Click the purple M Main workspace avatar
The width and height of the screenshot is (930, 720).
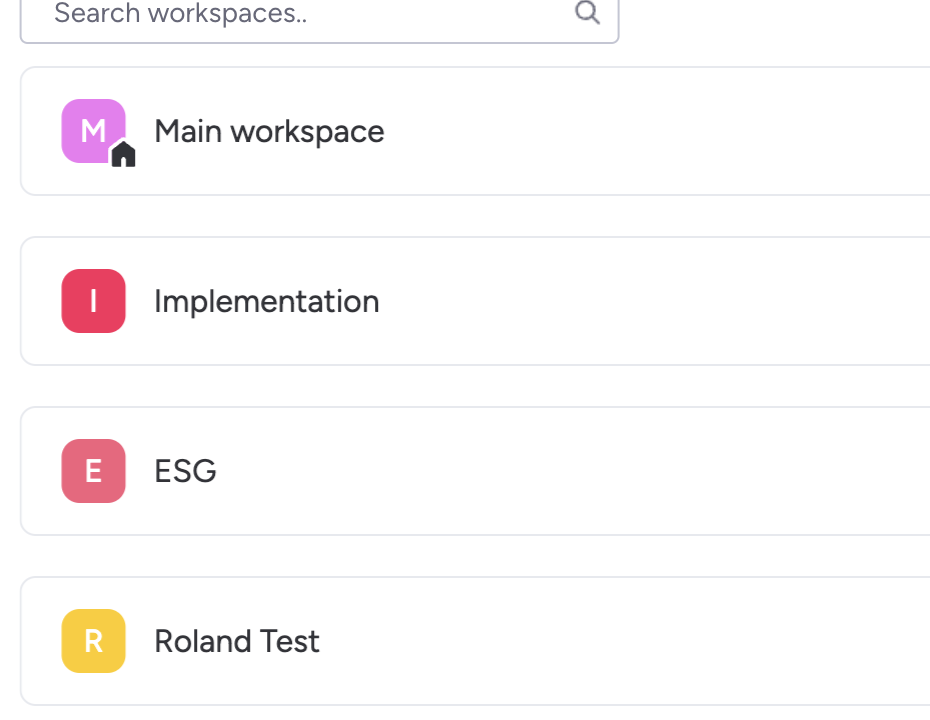pos(94,131)
